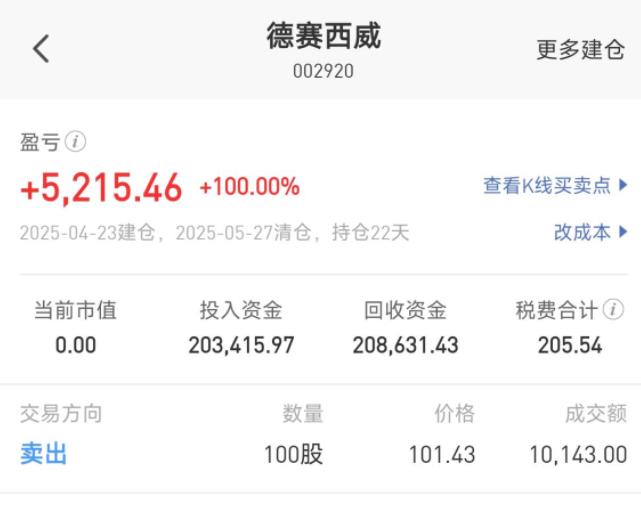The image size is (641, 507).
Task: Select the amount 10,143.00
Action: 578,455
